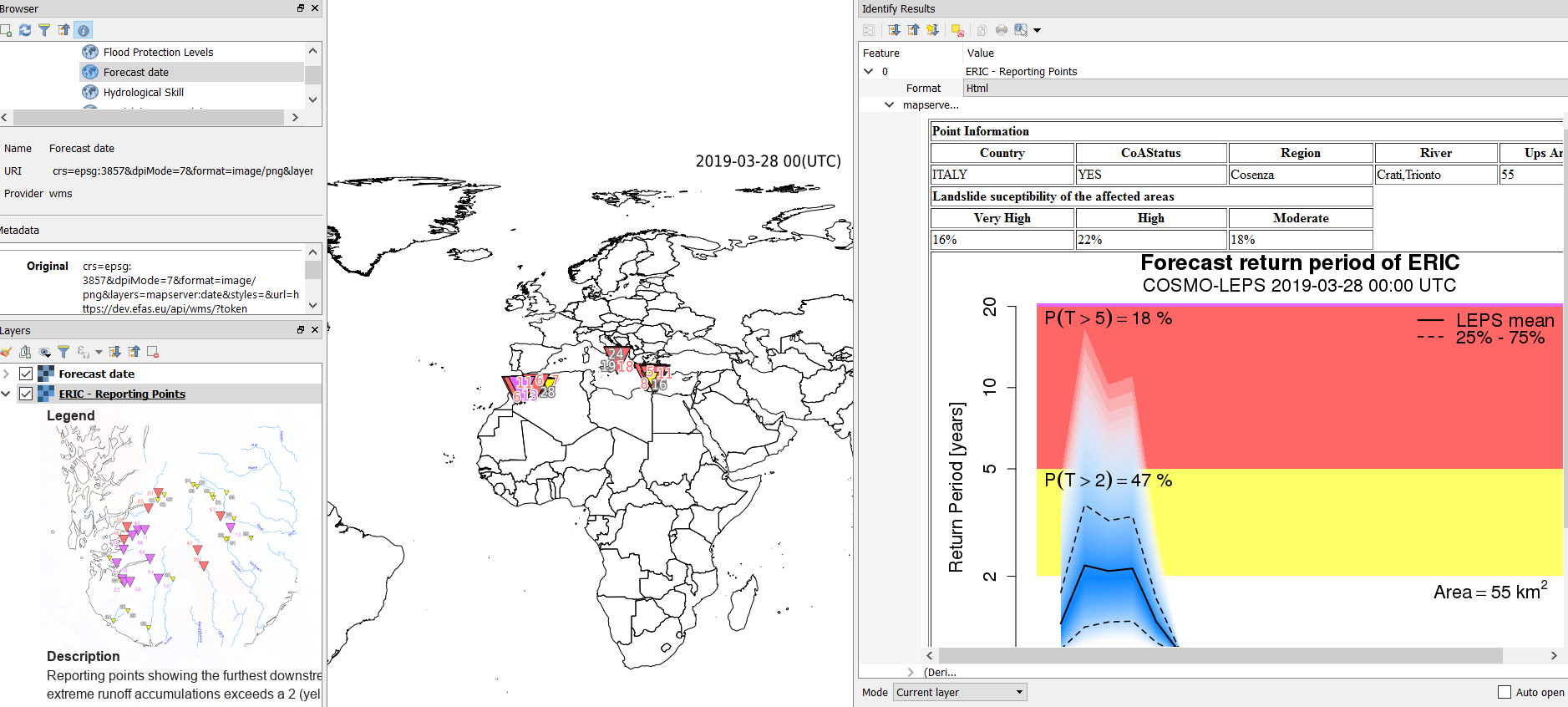
Task: Expand the Identify Results tree
Action: pos(894,30)
